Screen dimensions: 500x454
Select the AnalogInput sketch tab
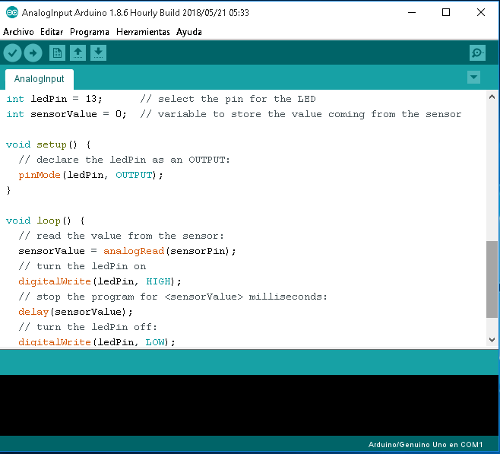[39, 79]
